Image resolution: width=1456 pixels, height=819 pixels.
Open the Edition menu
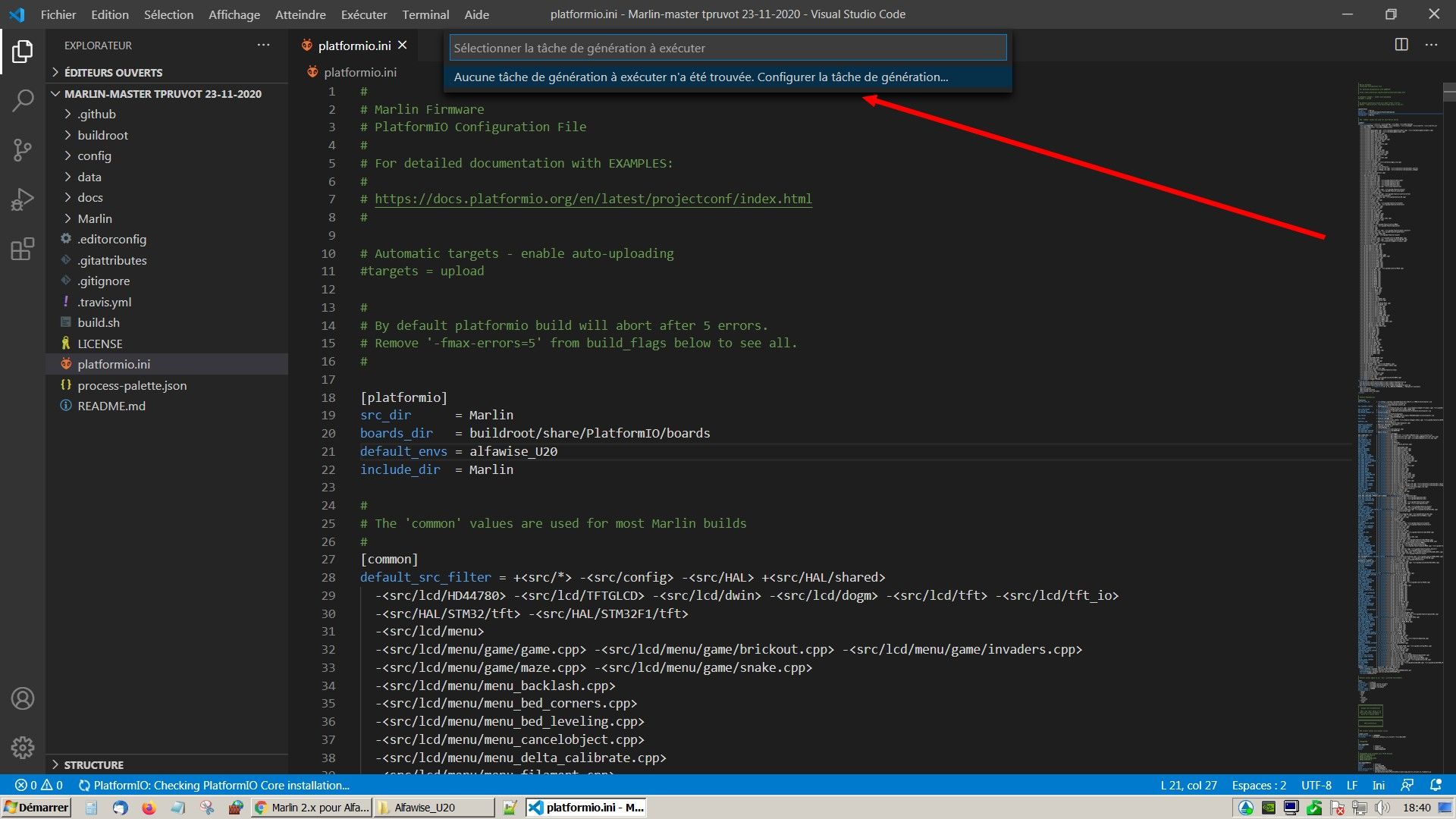[110, 14]
